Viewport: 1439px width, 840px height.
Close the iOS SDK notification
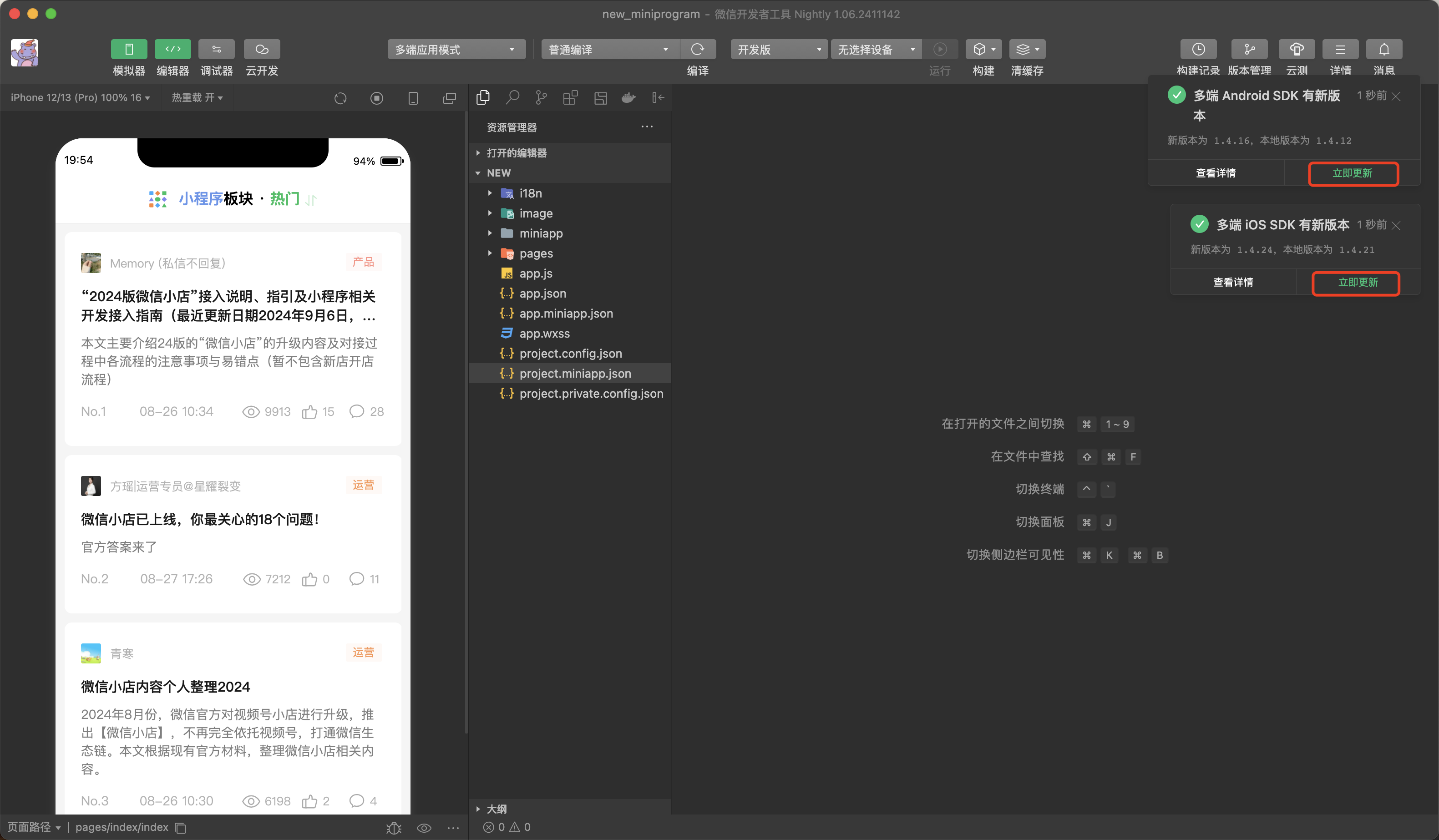click(x=1396, y=226)
